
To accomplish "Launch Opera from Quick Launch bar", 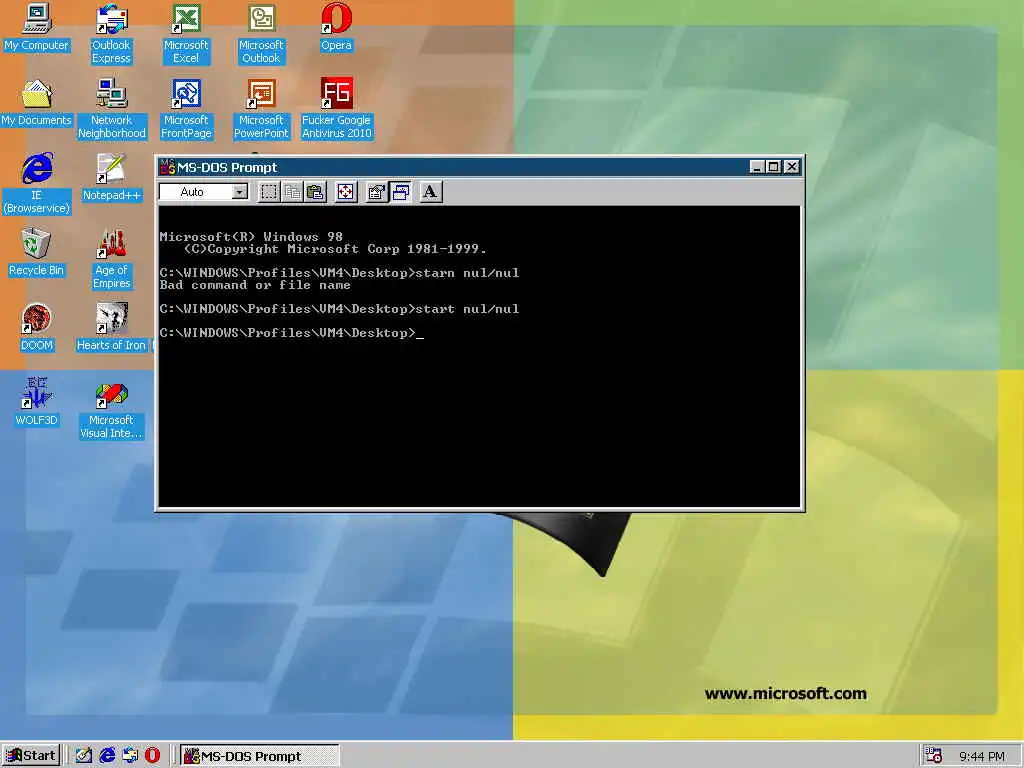I will pyautogui.click(x=152, y=756).
